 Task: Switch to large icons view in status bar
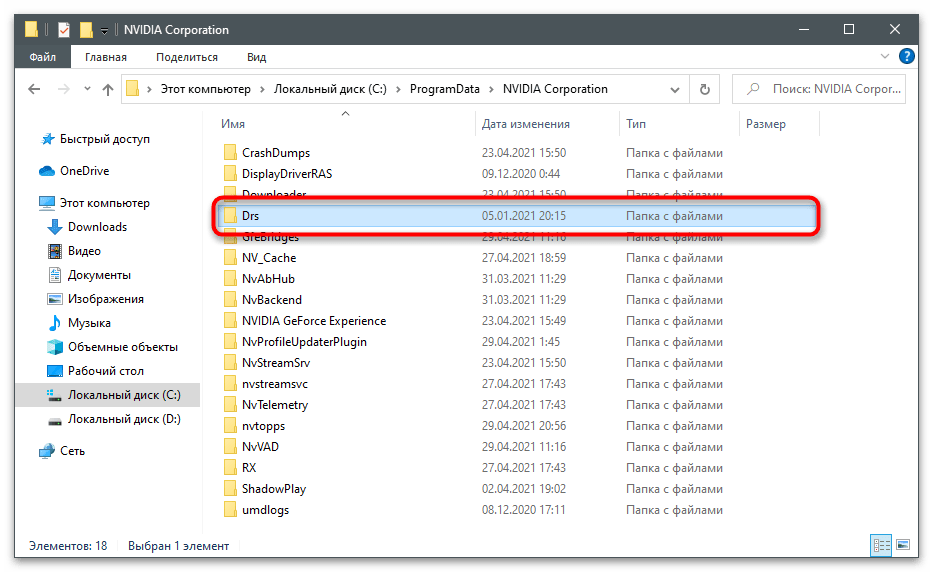point(902,545)
